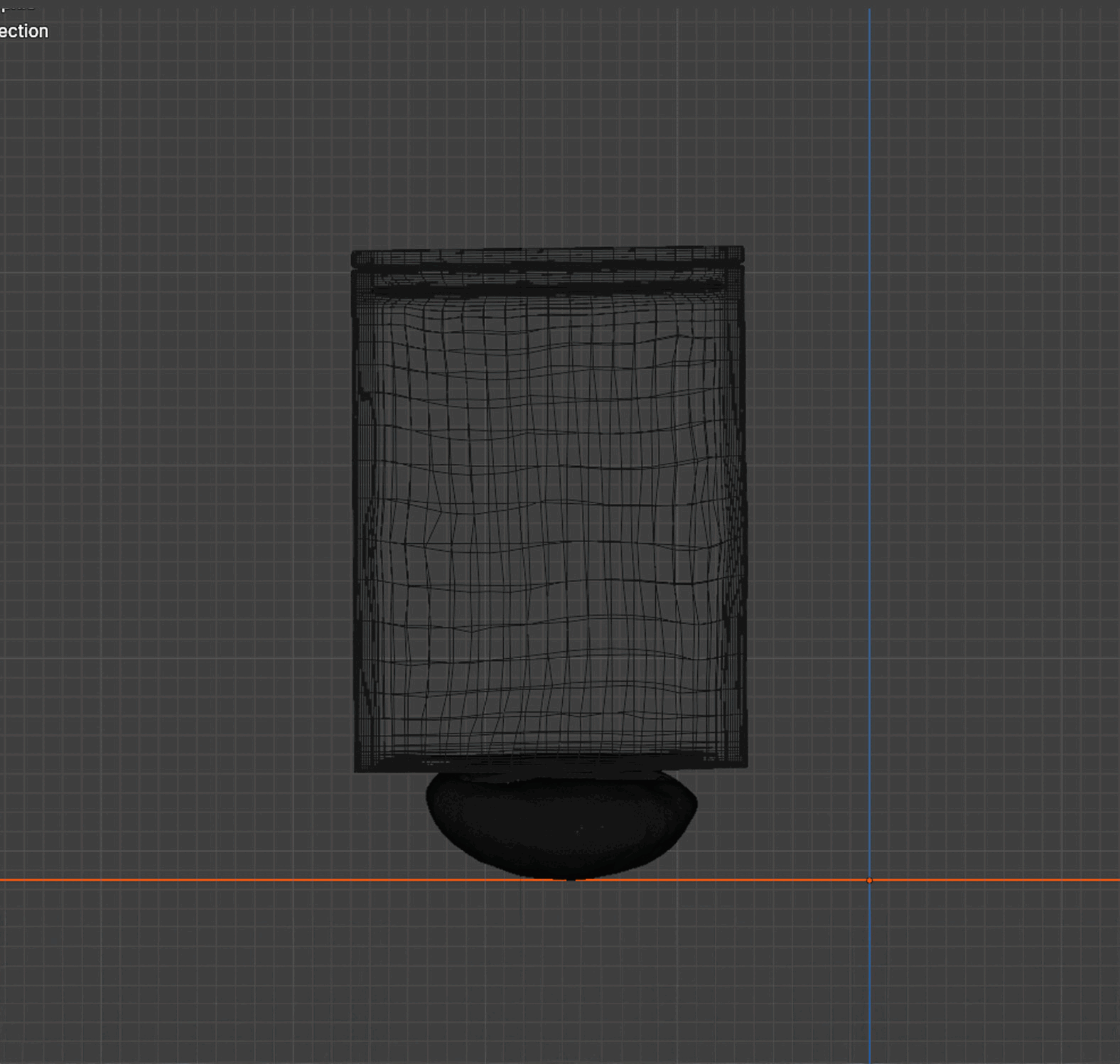
Task: Click the "ection" viewport overlay text
Action: point(23,31)
